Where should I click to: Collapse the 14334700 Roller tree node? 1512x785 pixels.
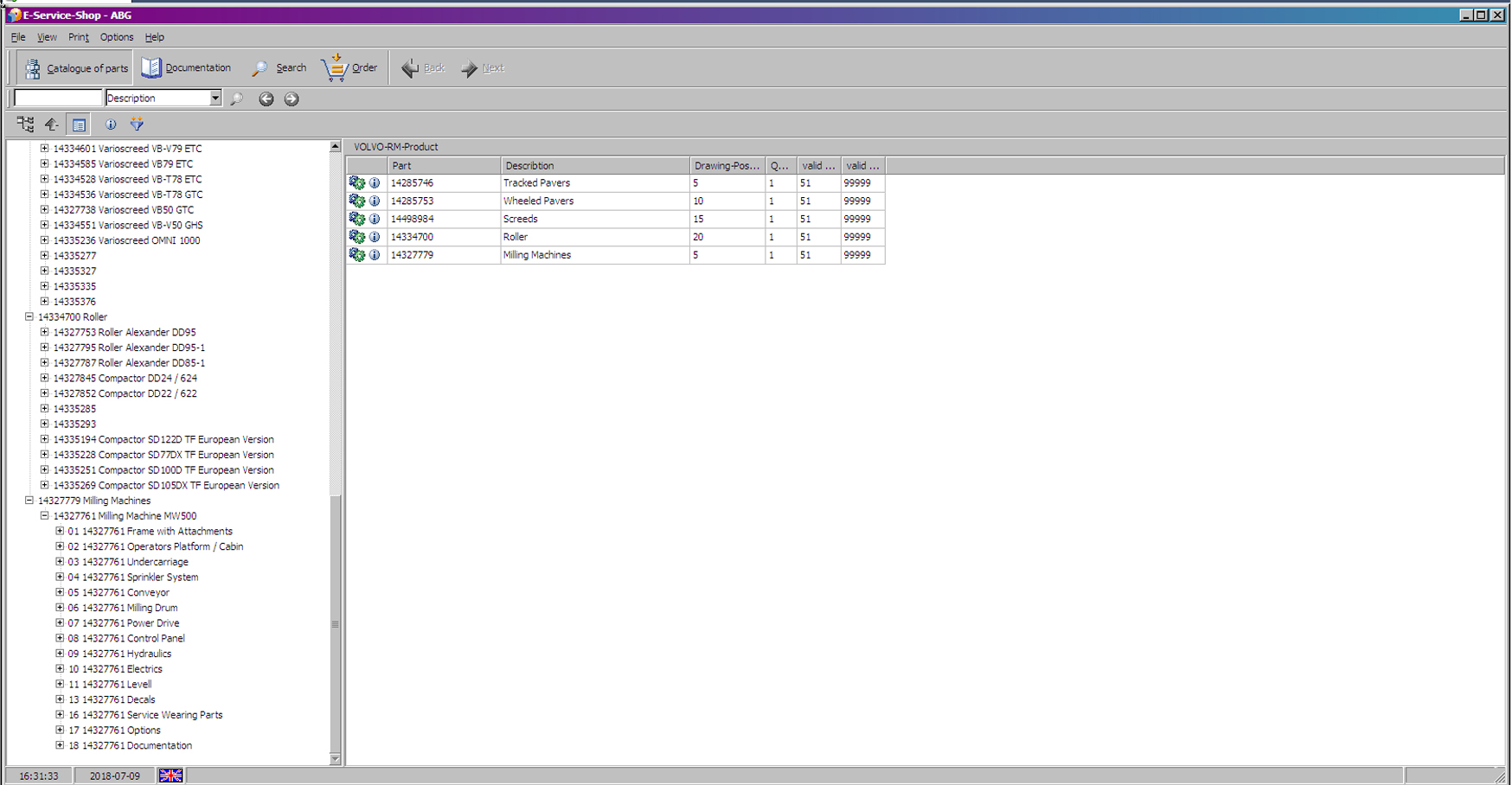pyautogui.click(x=29, y=317)
